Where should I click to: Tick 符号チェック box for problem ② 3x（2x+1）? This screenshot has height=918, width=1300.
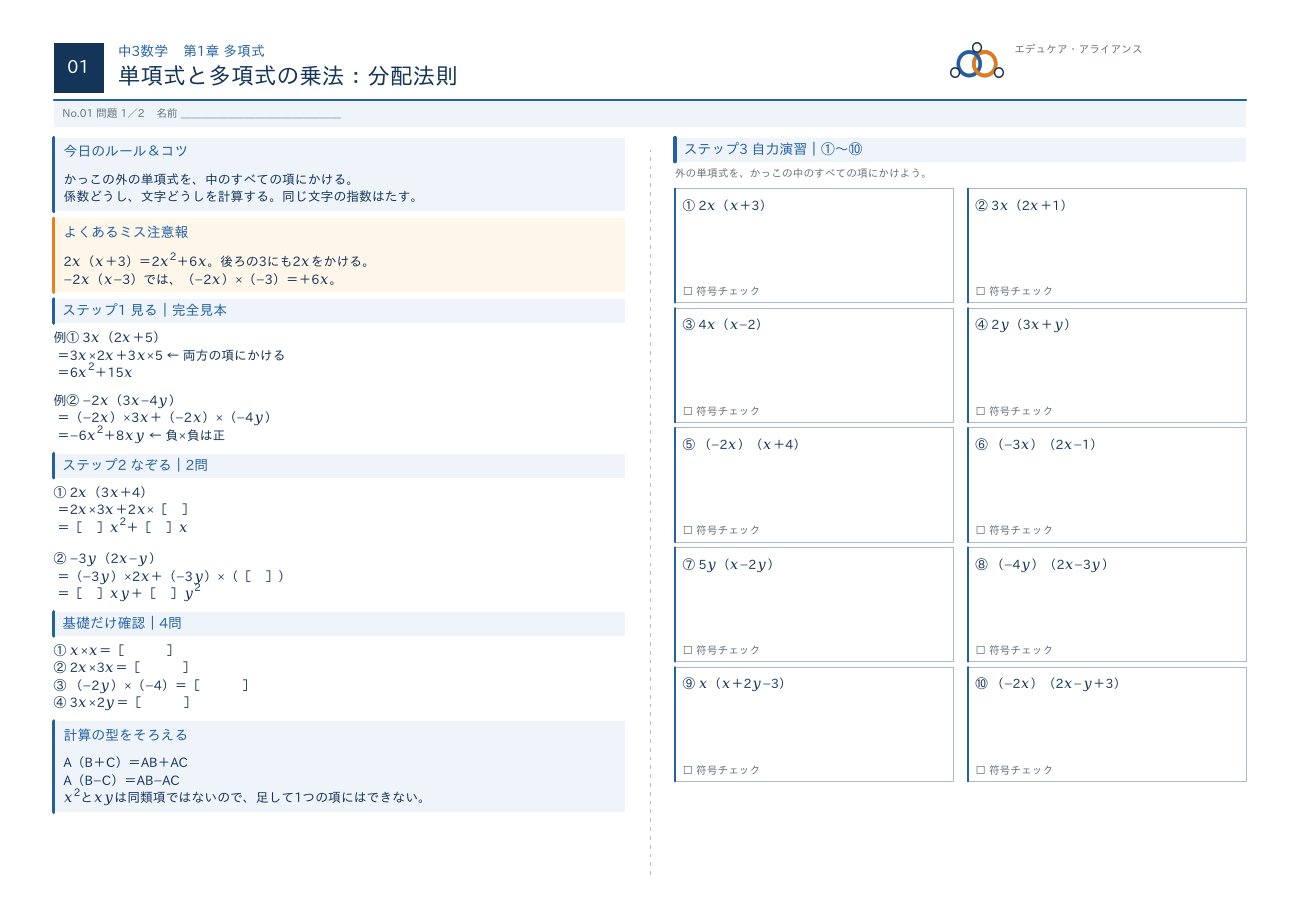point(981,291)
